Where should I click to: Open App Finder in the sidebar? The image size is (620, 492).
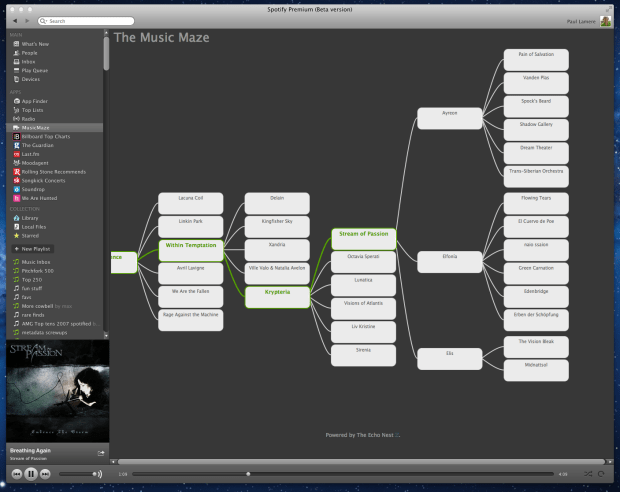click(35, 101)
